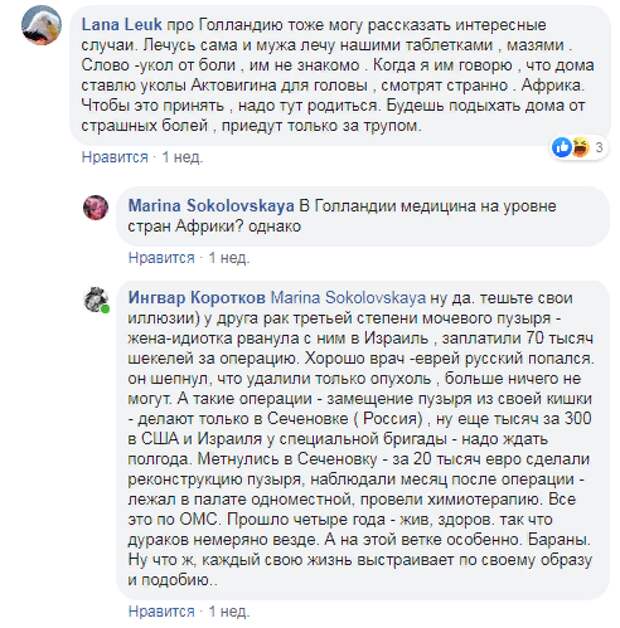
Task: Open Marina Sokolovskaya commenter name link
Action: pyautogui.click(x=211, y=206)
